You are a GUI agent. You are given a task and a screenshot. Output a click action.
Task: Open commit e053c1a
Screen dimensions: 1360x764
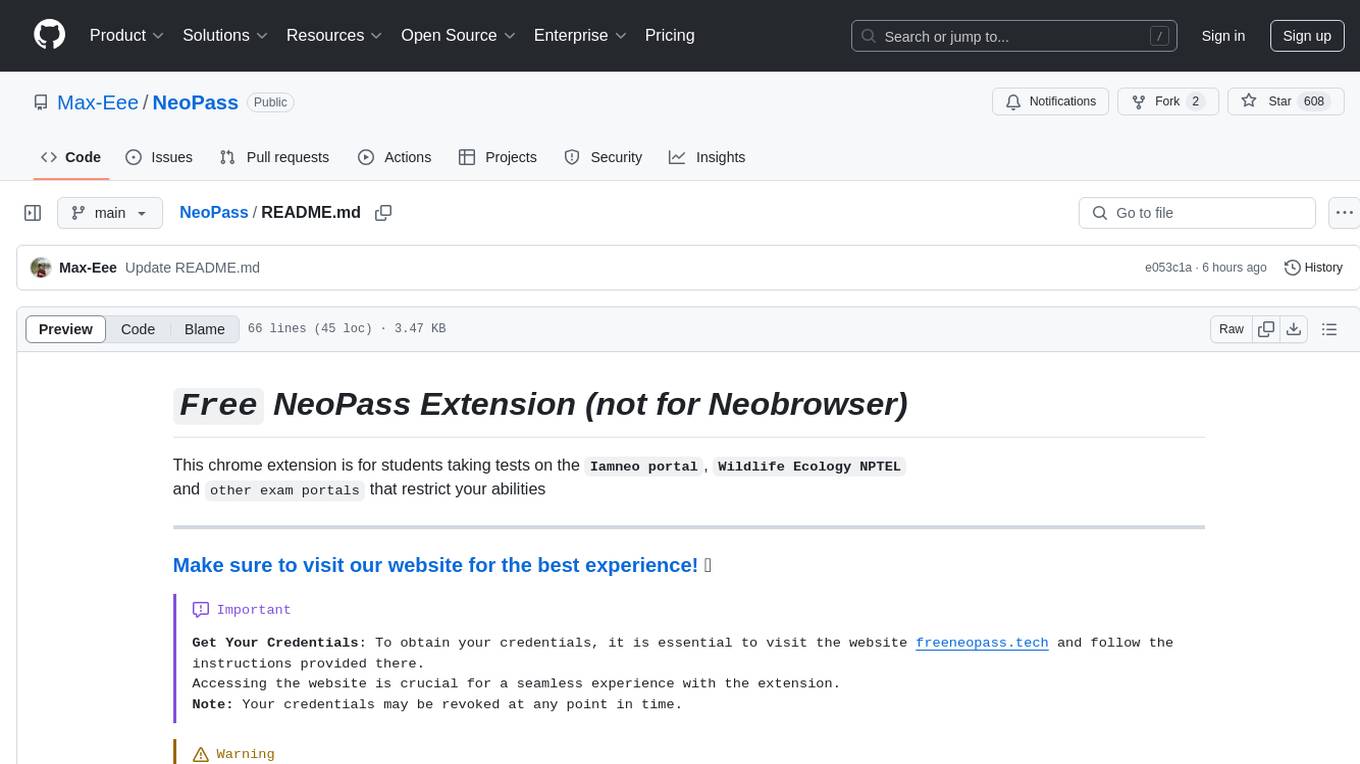pos(1168,268)
